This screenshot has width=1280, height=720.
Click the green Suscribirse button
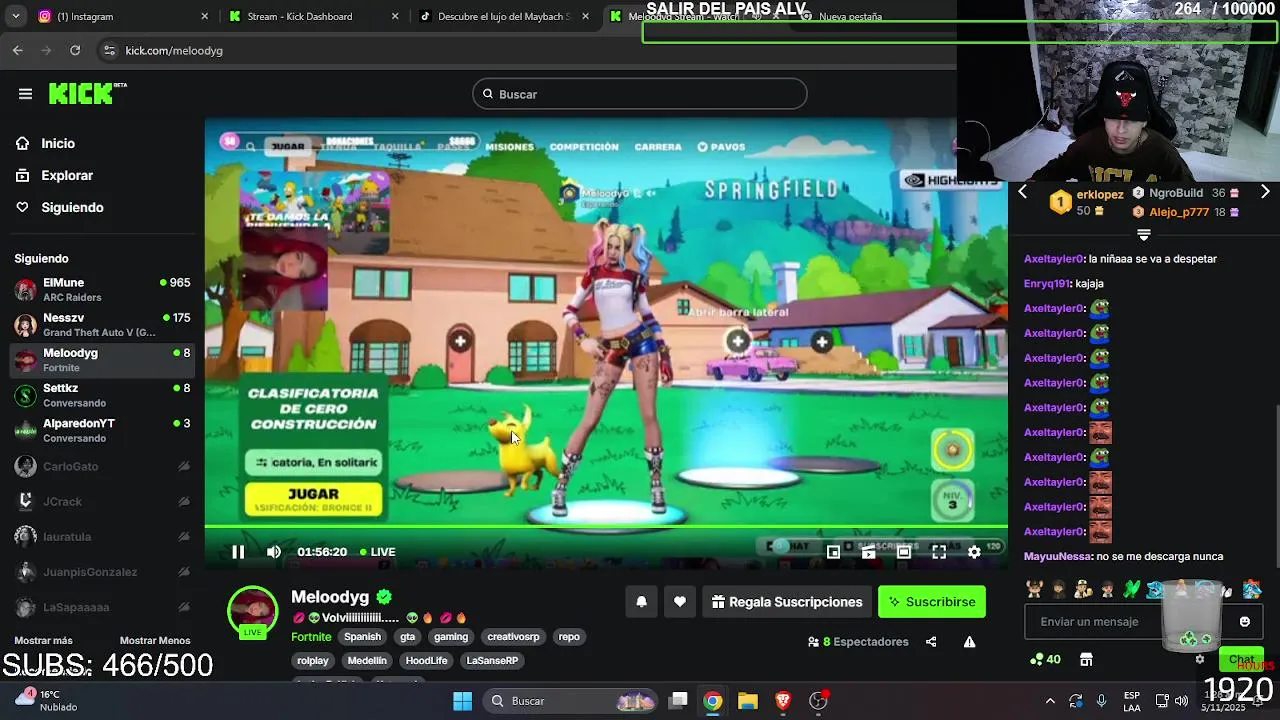pos(932,602)
